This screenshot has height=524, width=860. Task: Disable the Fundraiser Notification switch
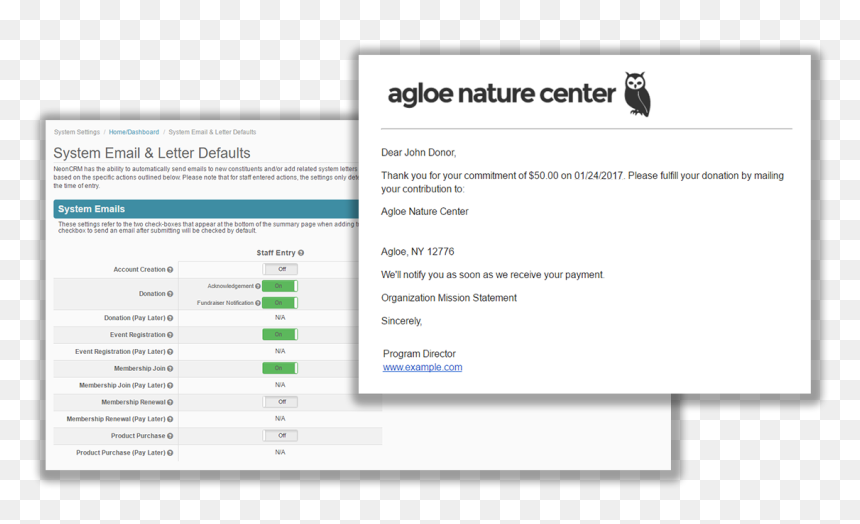[x=280, y=302]
